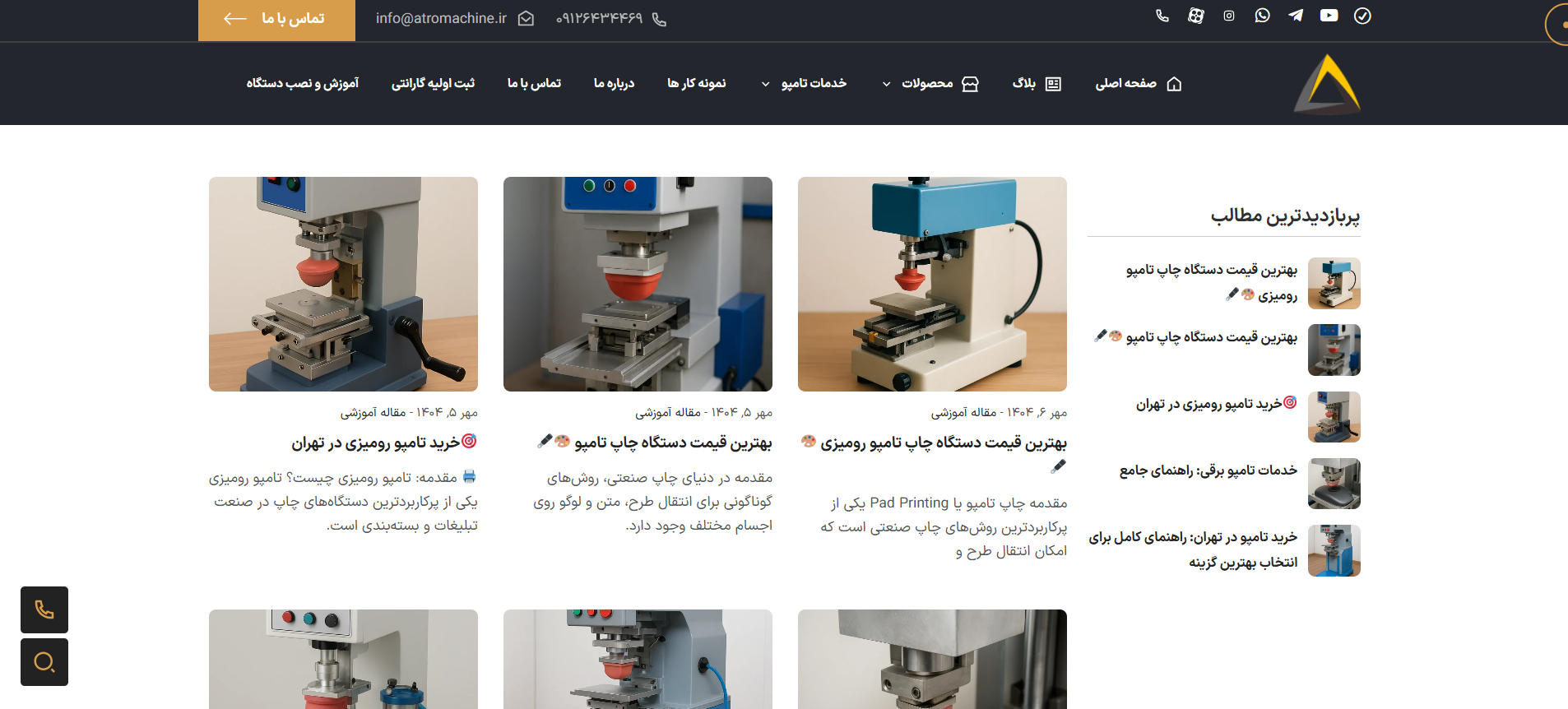Click the Atro Machine triangle logo
1568x709 pixels.
pos(1327,83)
